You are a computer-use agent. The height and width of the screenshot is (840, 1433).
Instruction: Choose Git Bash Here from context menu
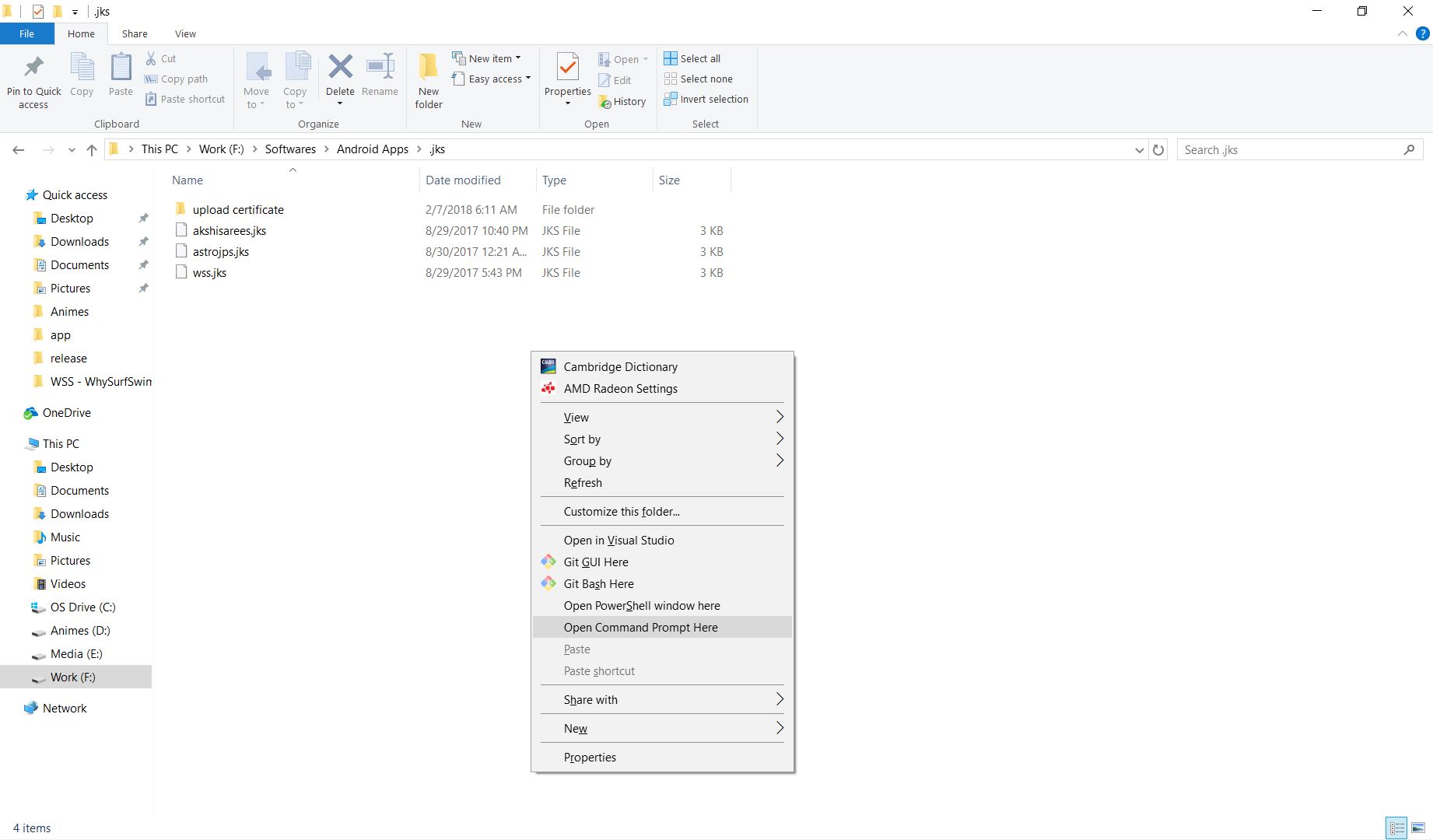click(x=598, y=584)
